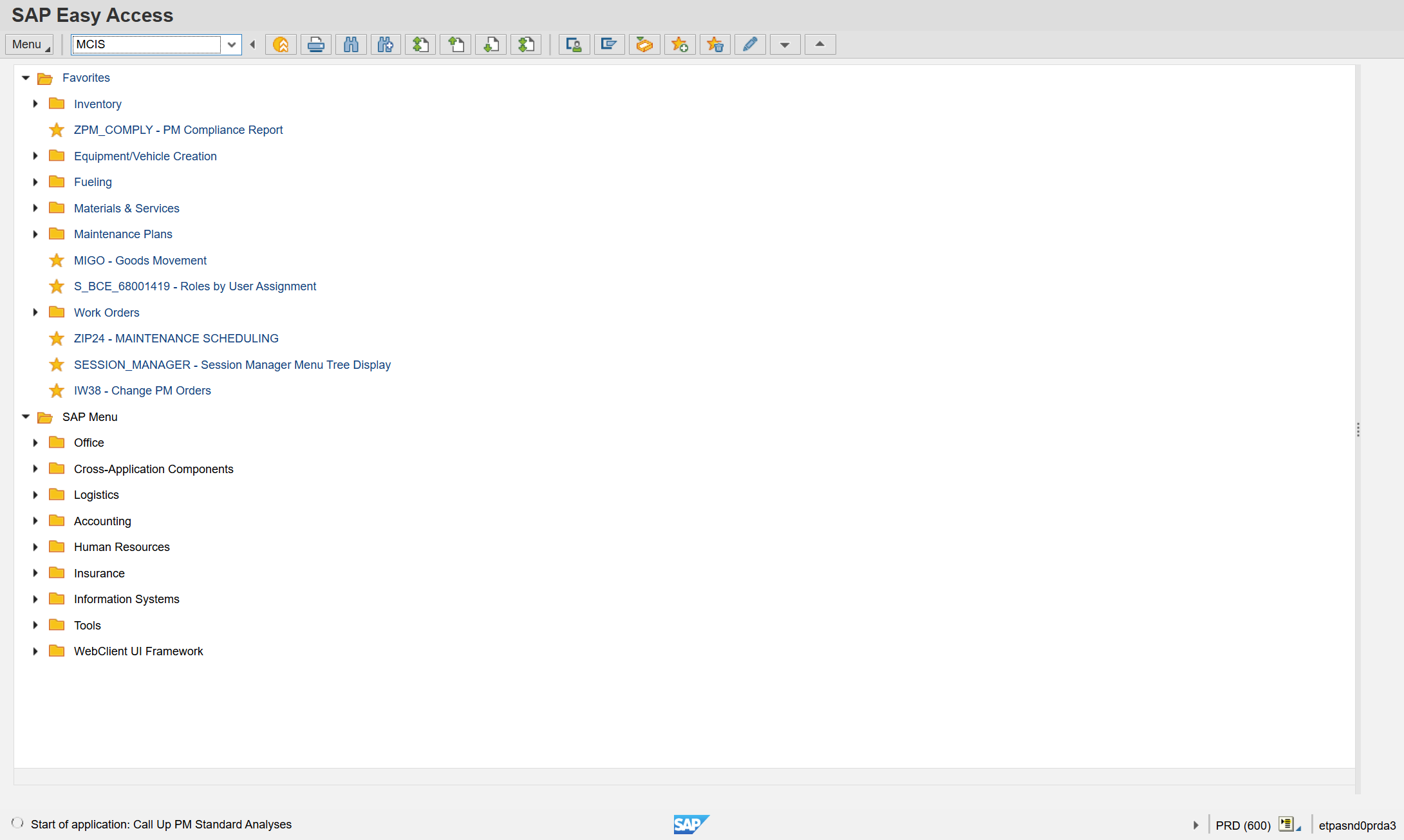The image size is (1404, 840).
Task: Expand the Equipment/Vehicle Creation folder
Action: click(35, 156)
